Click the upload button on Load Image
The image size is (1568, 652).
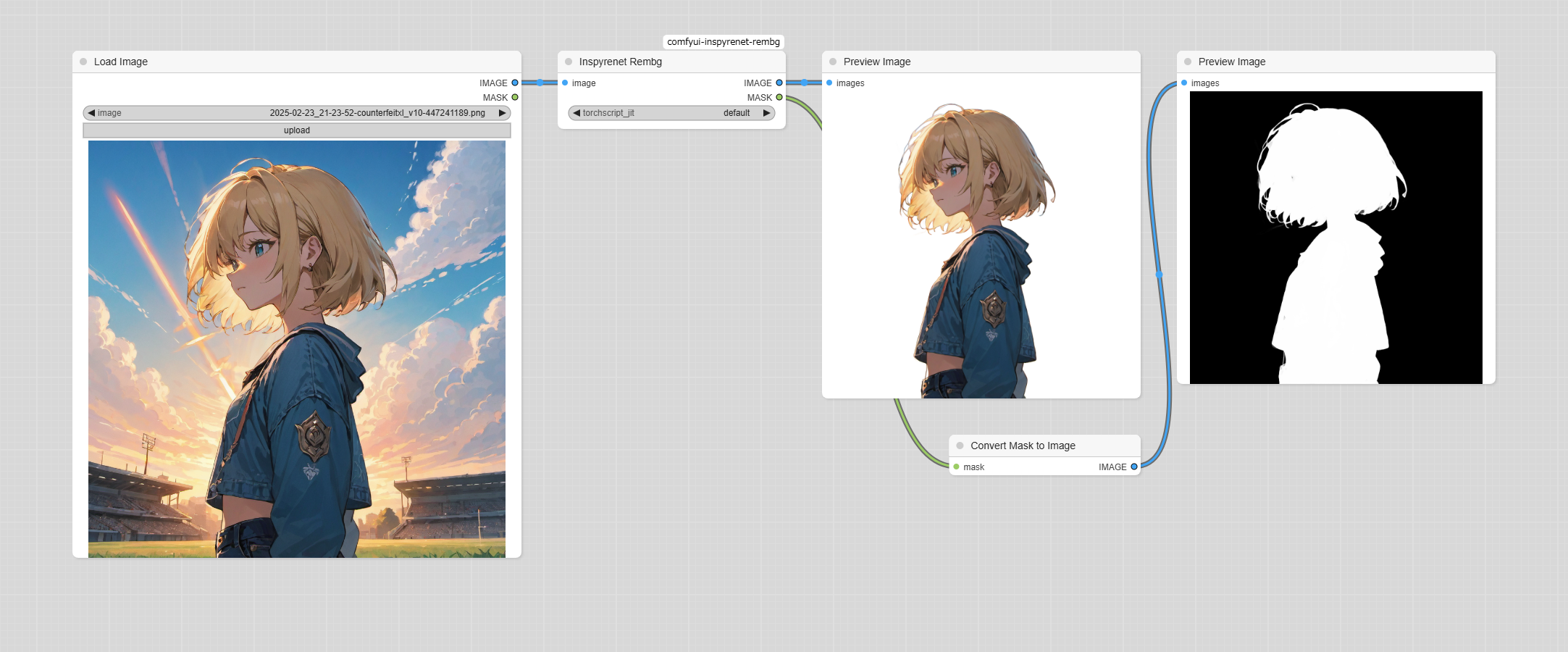point(296,130)
